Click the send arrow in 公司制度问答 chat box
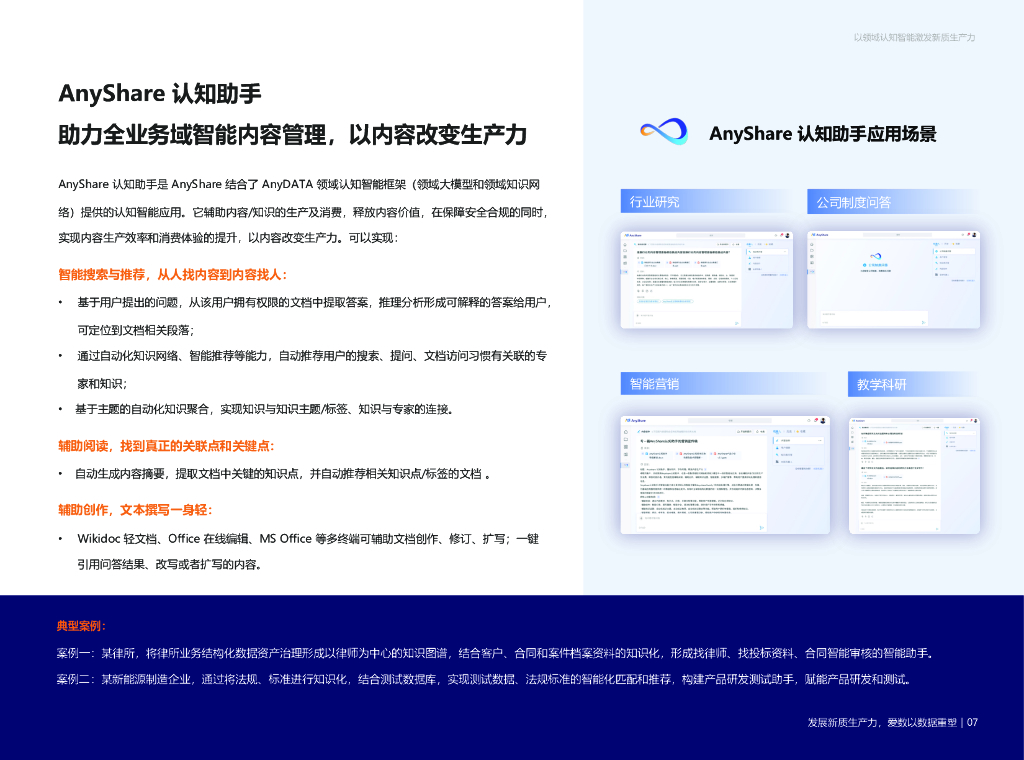This screenshot has width=1024, height=760. pyautogui.click(x=924, y=323)
